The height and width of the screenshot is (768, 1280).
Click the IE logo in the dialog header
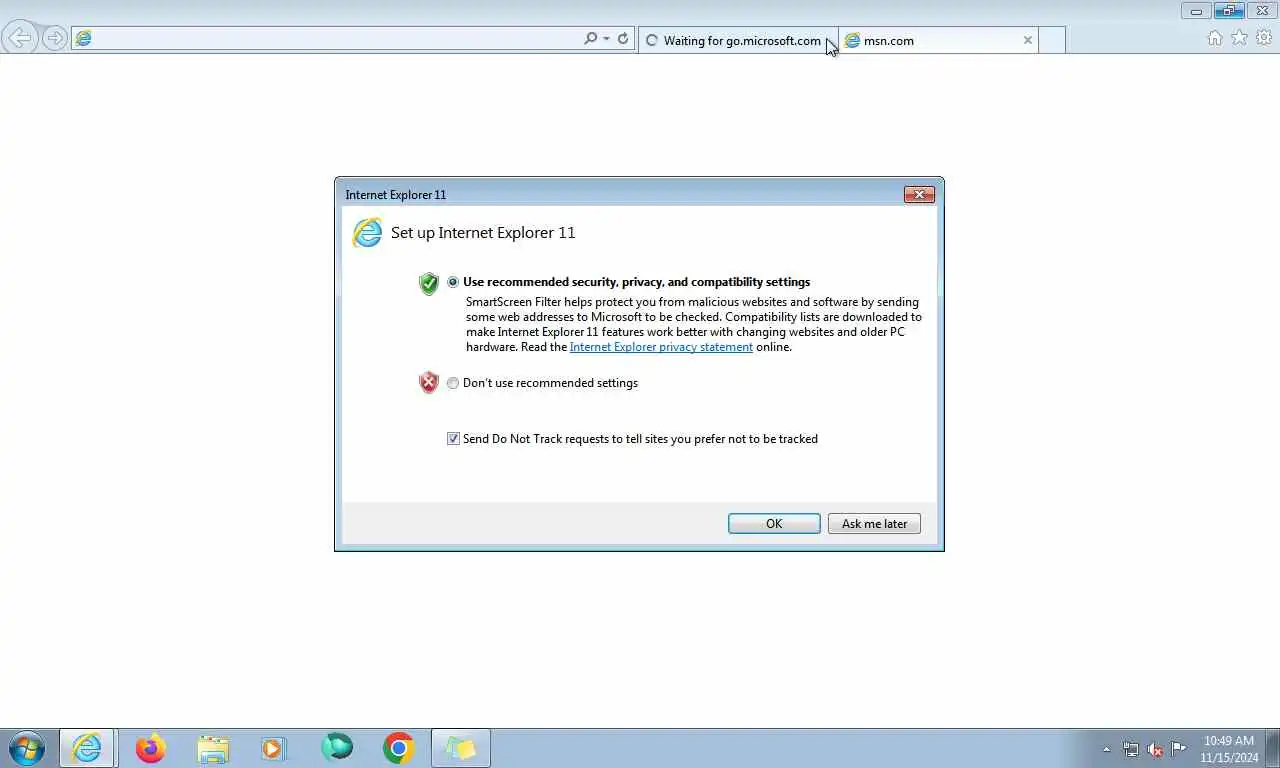[367, 233]
